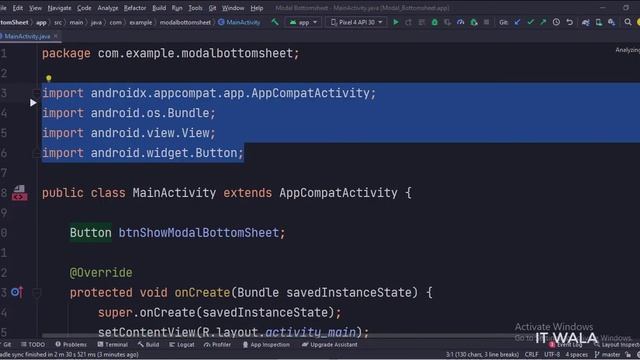Screen dimensions: 640x360
Task: Open the Window menu
Action: (233, 8)
